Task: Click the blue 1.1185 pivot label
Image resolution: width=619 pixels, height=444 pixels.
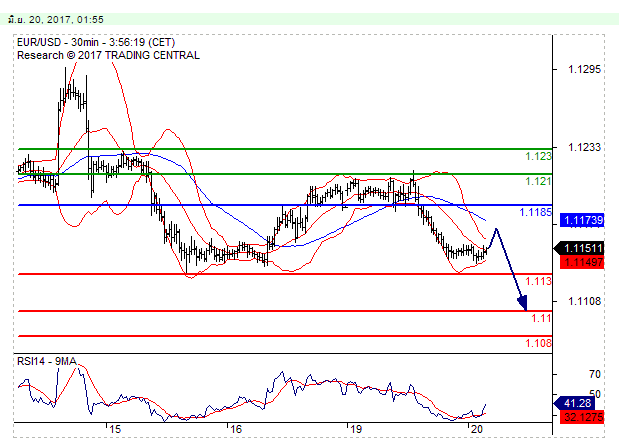Action: (535, 212)
